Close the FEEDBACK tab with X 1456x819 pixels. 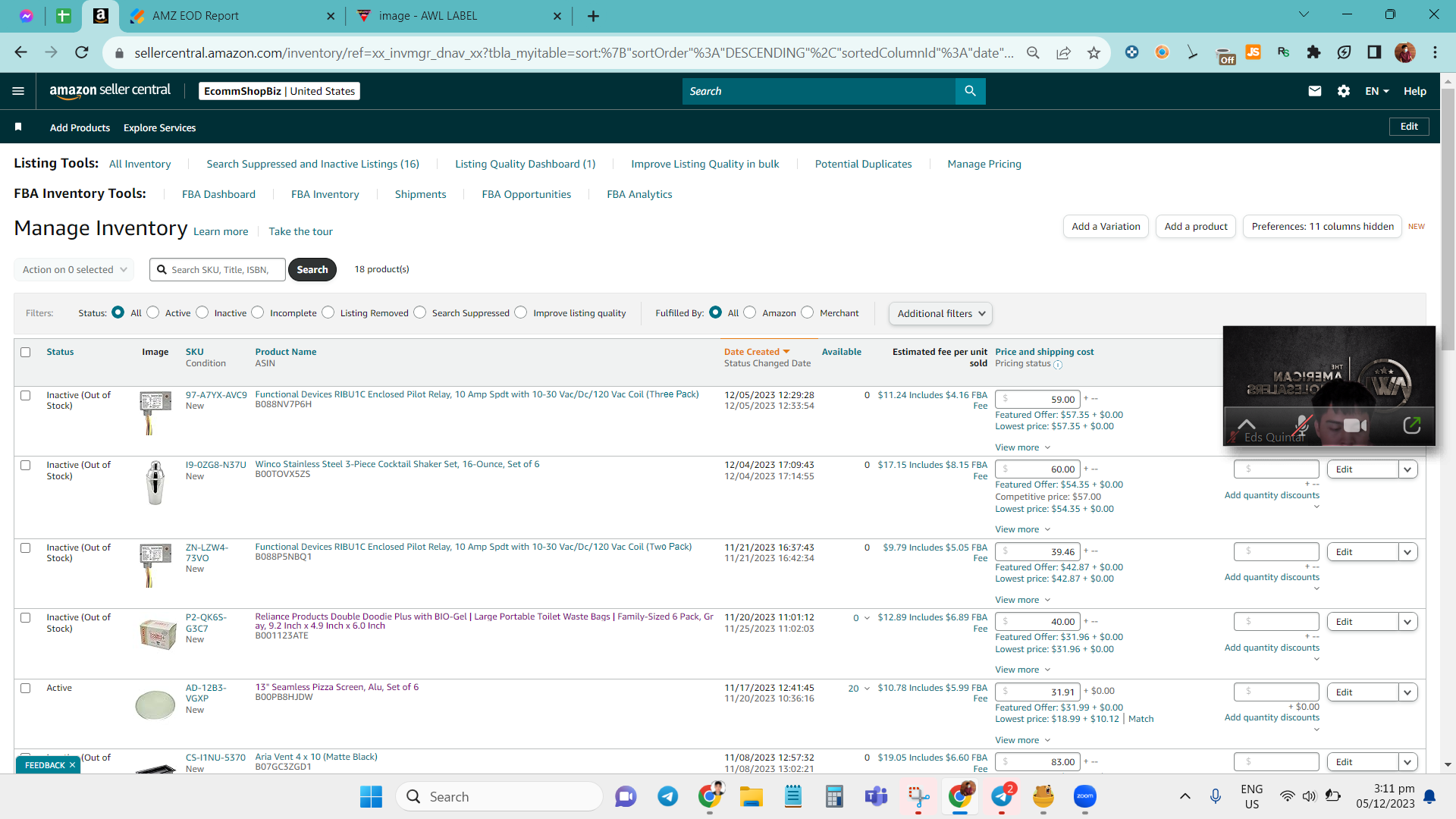tap(72, 765)
